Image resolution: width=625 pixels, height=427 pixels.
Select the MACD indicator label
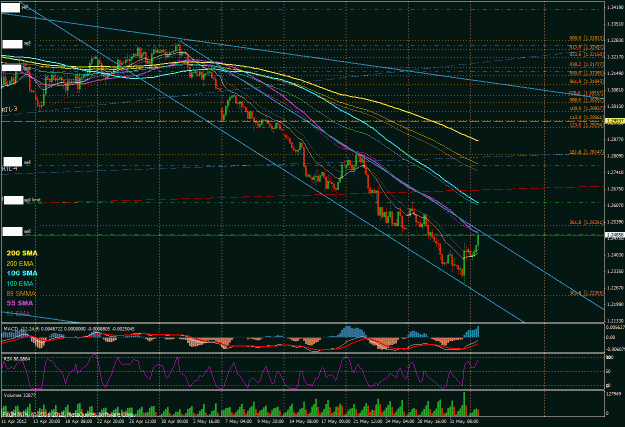pyautogui.click(x=69, y=329)
